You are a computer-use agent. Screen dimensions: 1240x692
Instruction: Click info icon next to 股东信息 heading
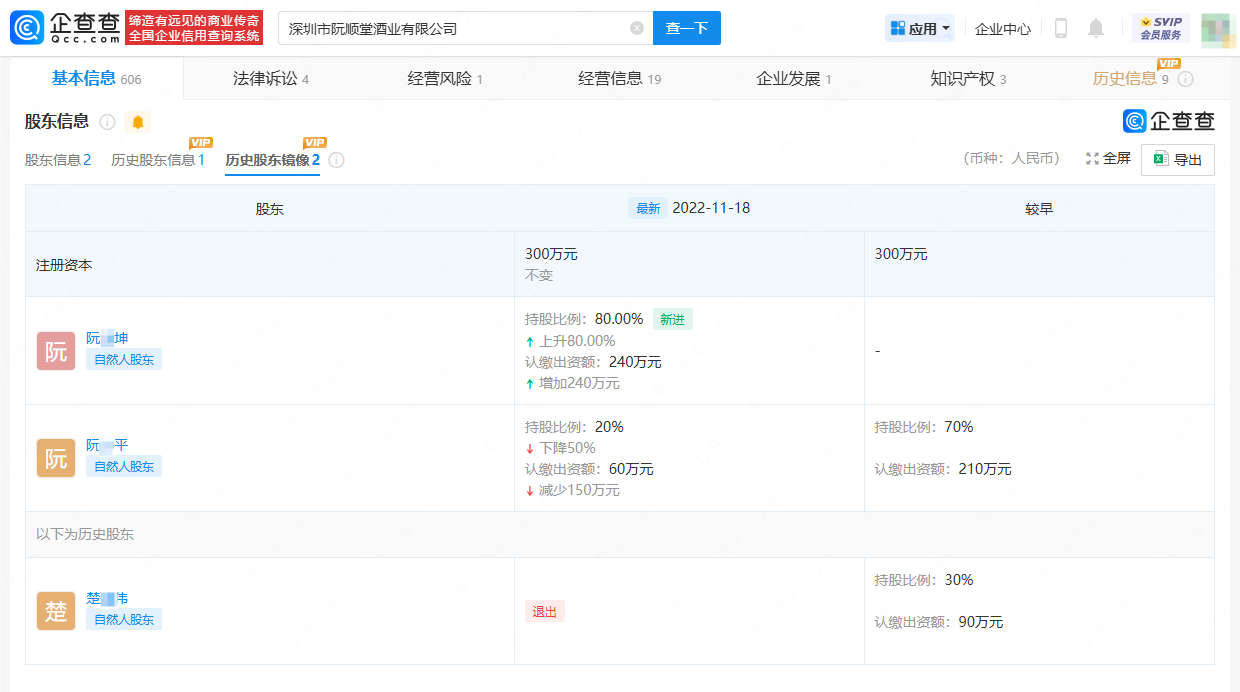(107, 122)
